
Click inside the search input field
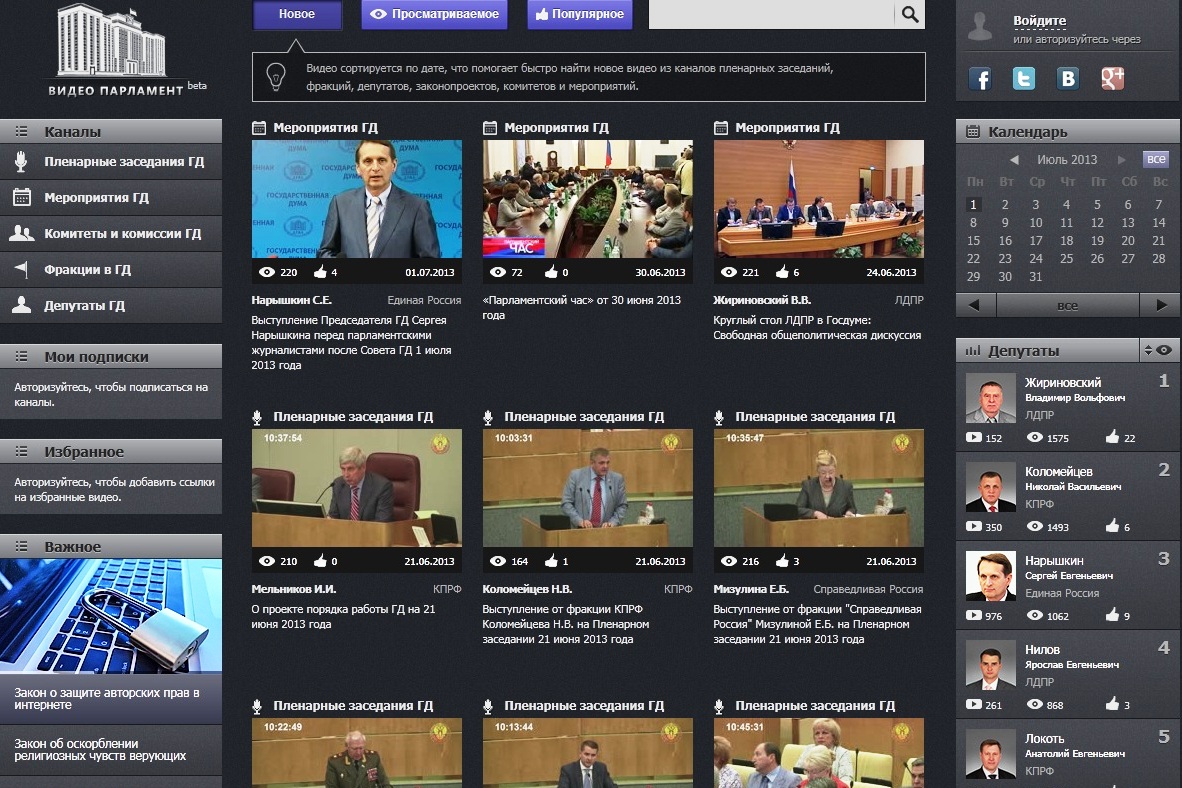point(772,14)
